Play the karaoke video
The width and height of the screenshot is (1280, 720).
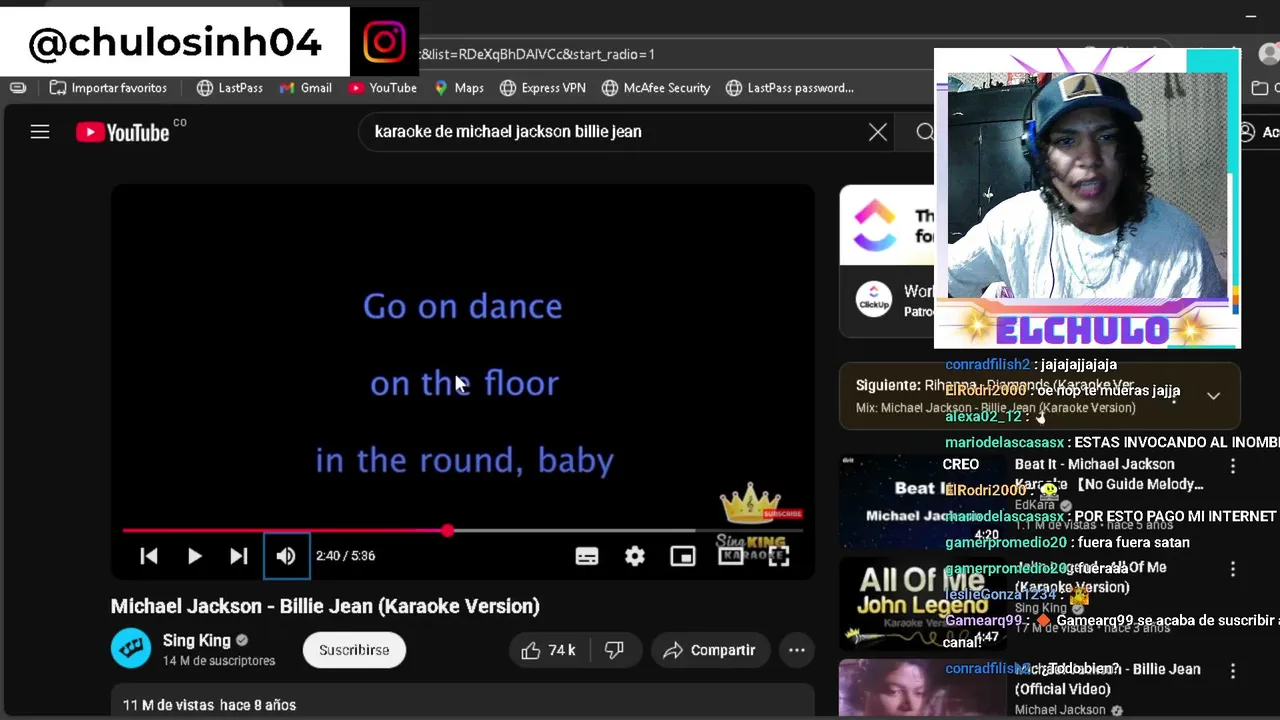coord(194,556)
